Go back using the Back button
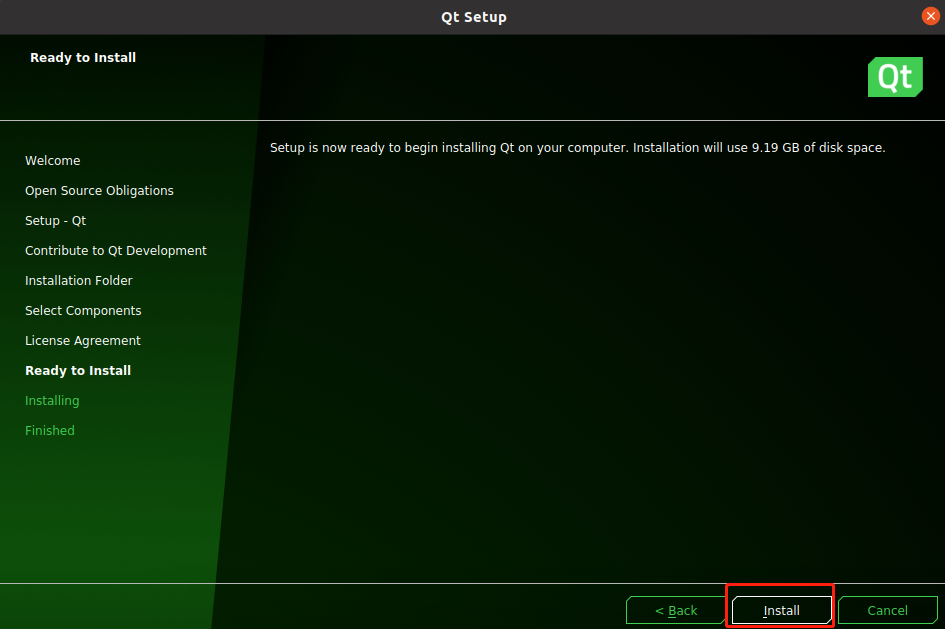945x629 pixels. (x=676, y=610)
